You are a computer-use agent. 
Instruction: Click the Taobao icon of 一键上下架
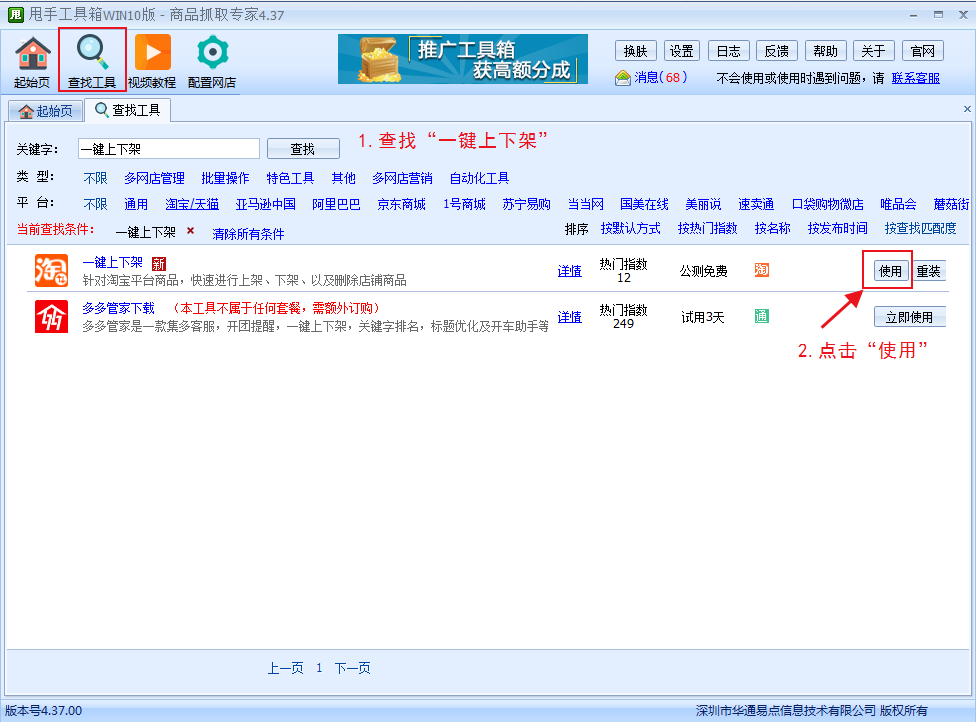click(x=51, y=271)
